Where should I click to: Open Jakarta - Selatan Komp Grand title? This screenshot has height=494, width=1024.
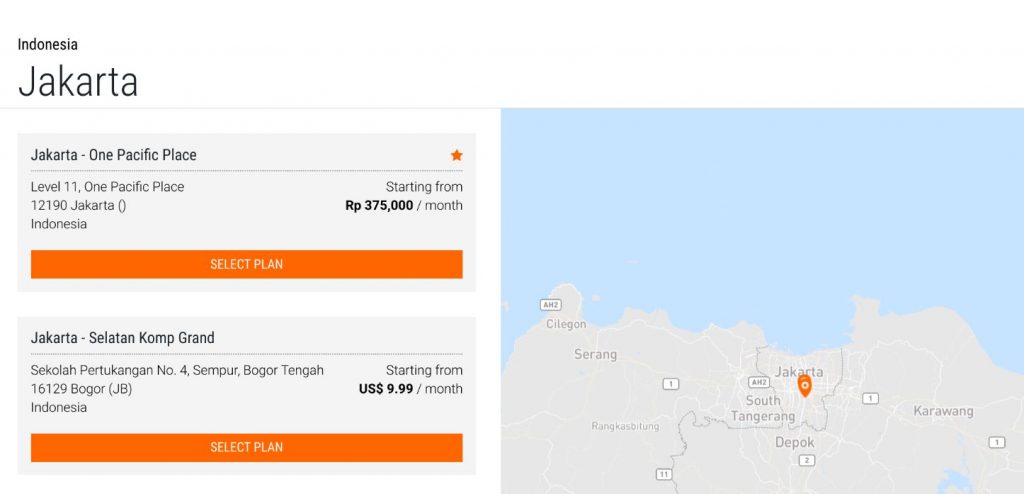click(x=123, y=338)
